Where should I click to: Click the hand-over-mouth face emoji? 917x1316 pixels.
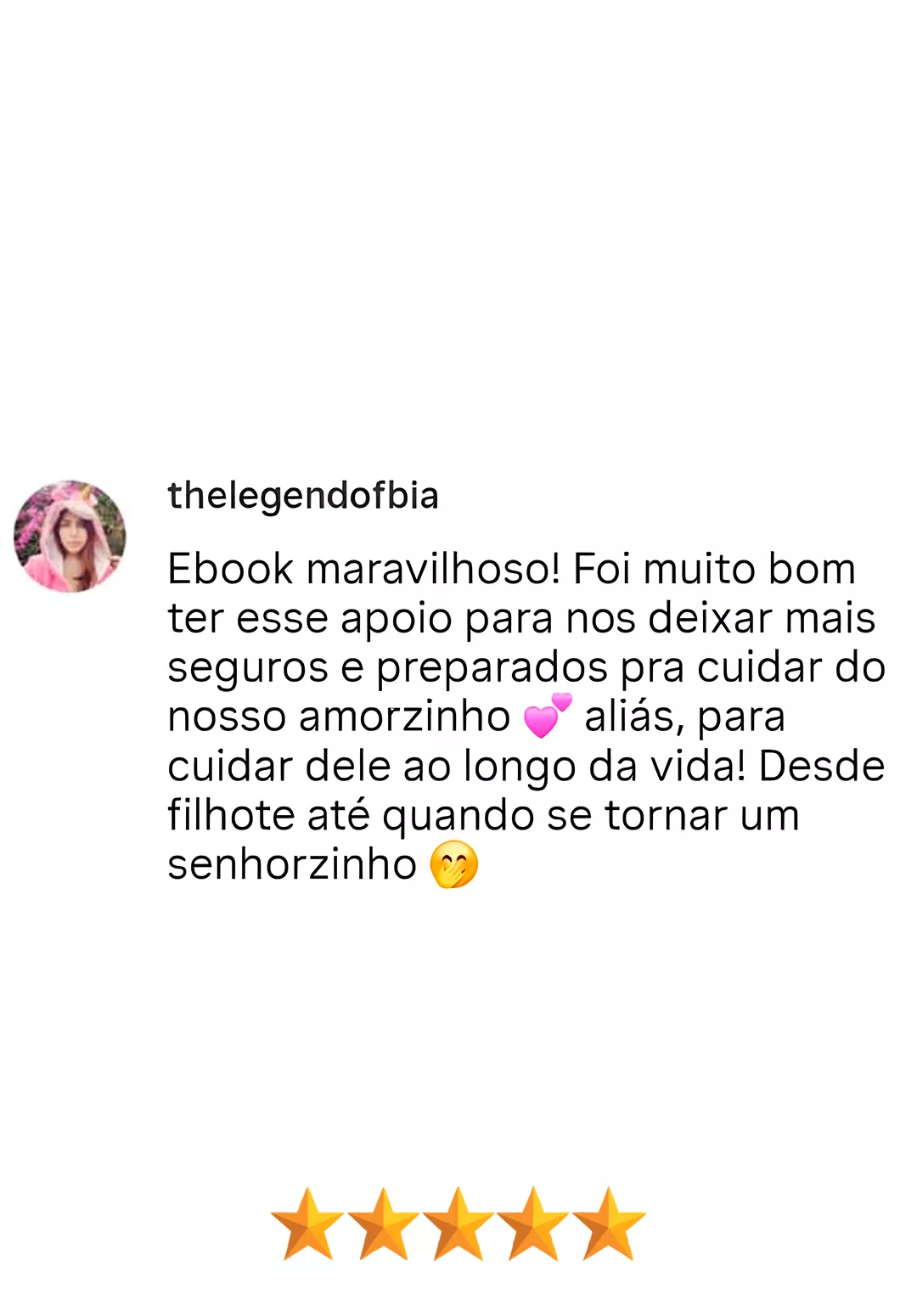pyautogui.click(x=454, y=864)
